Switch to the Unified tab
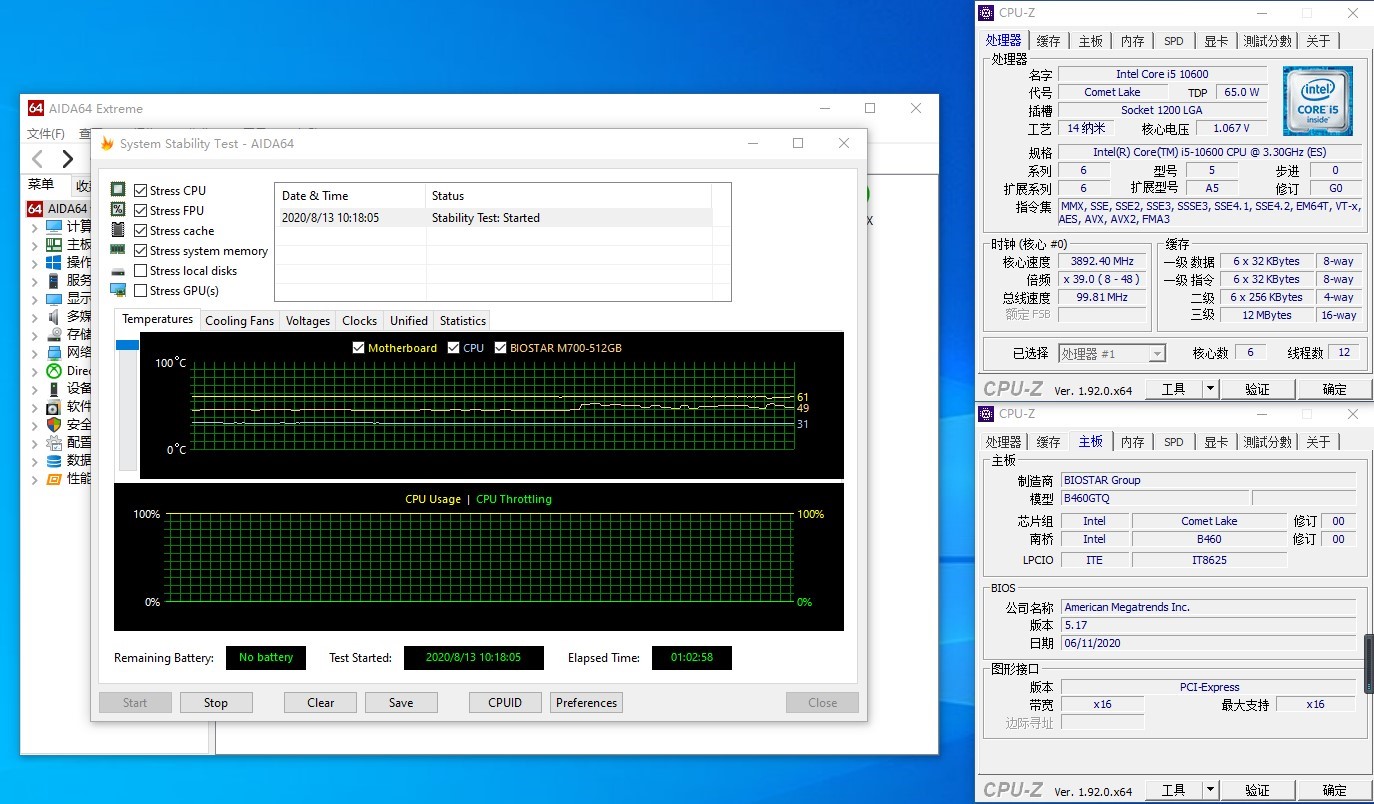Viewport: 1374px width, 804px height. [x=408, y=321]
